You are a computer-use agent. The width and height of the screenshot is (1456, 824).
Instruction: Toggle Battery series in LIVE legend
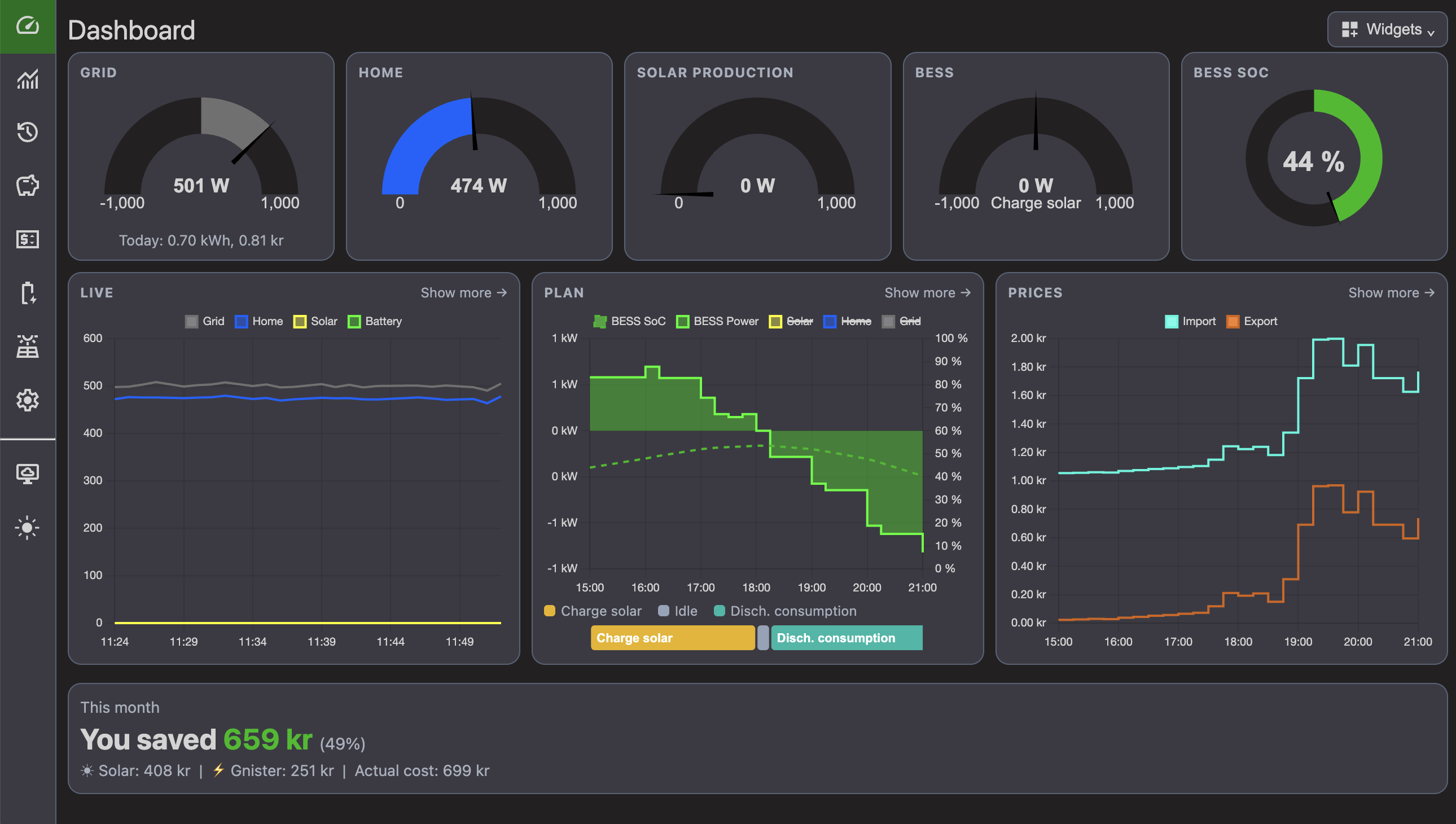tap(375, 322)
